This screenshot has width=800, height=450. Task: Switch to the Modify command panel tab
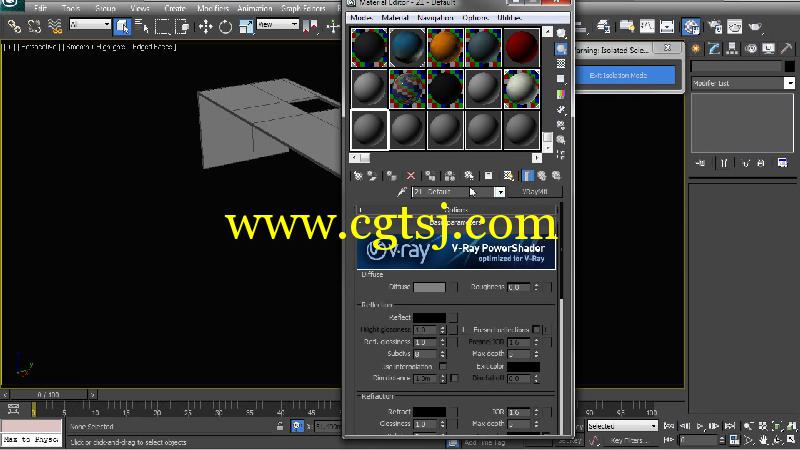coord(714,48)
